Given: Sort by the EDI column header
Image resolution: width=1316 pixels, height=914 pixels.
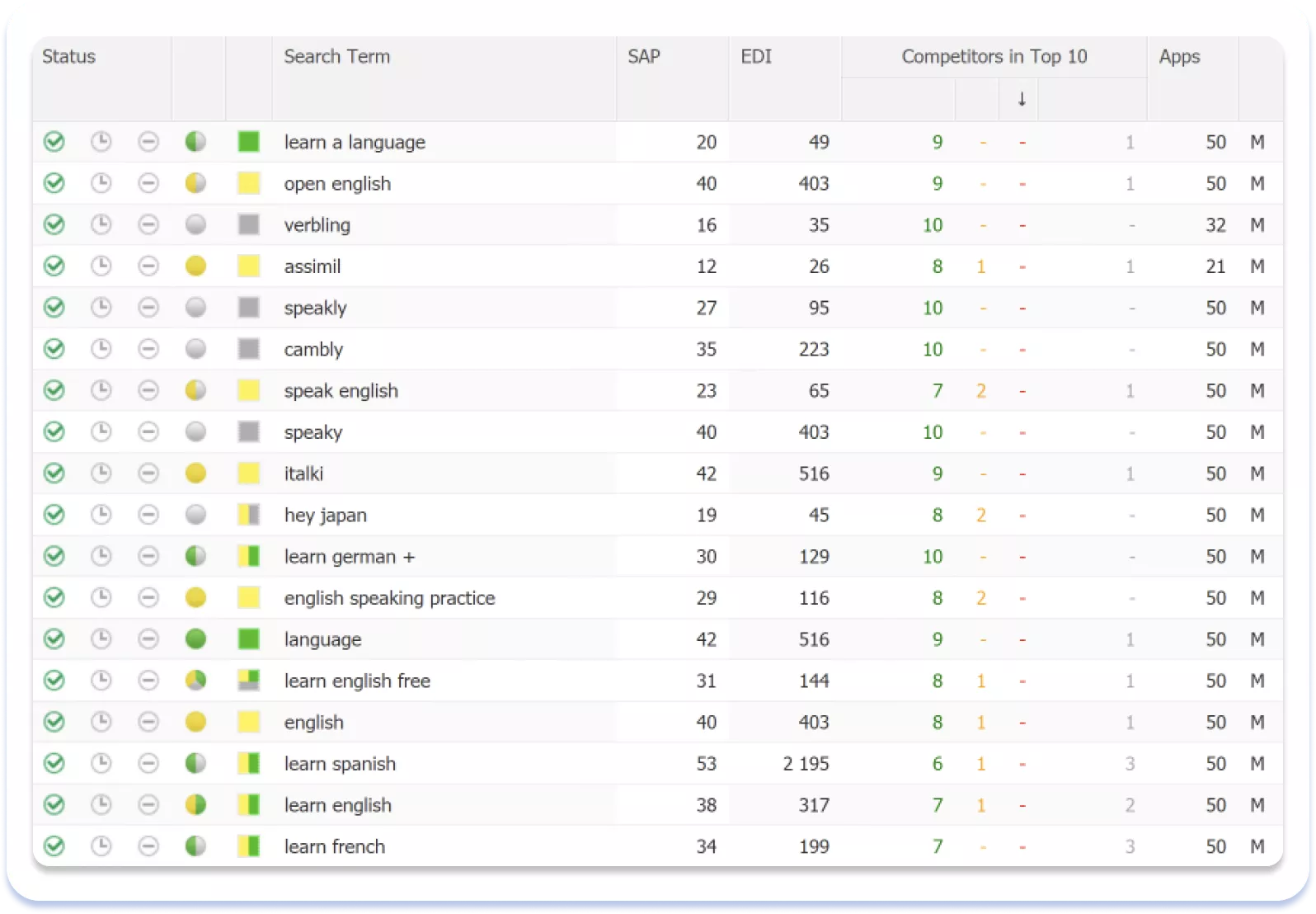Looking at the screenshot, I should tap(756, 57).
